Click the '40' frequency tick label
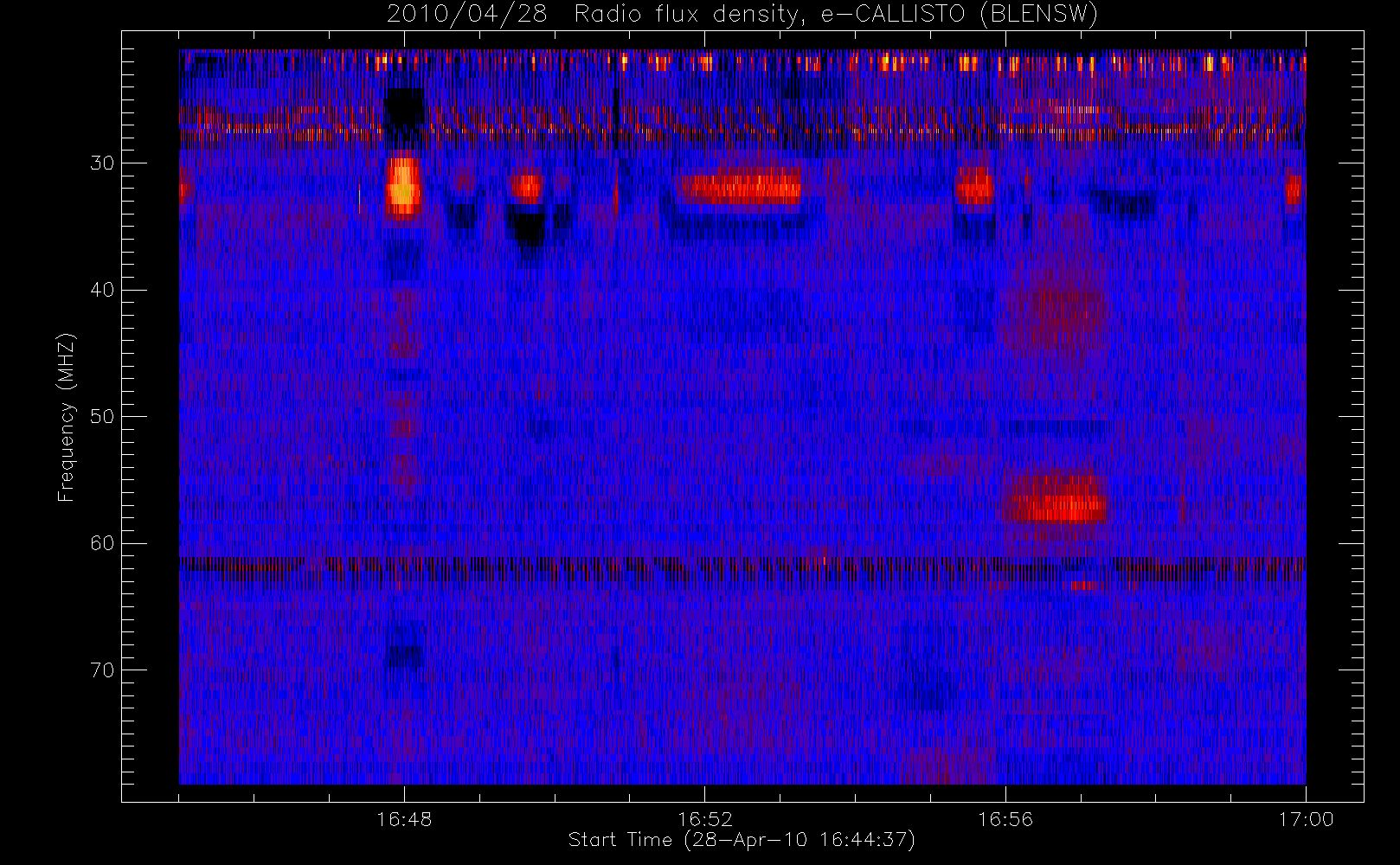1400x865 pixels. 102,290
